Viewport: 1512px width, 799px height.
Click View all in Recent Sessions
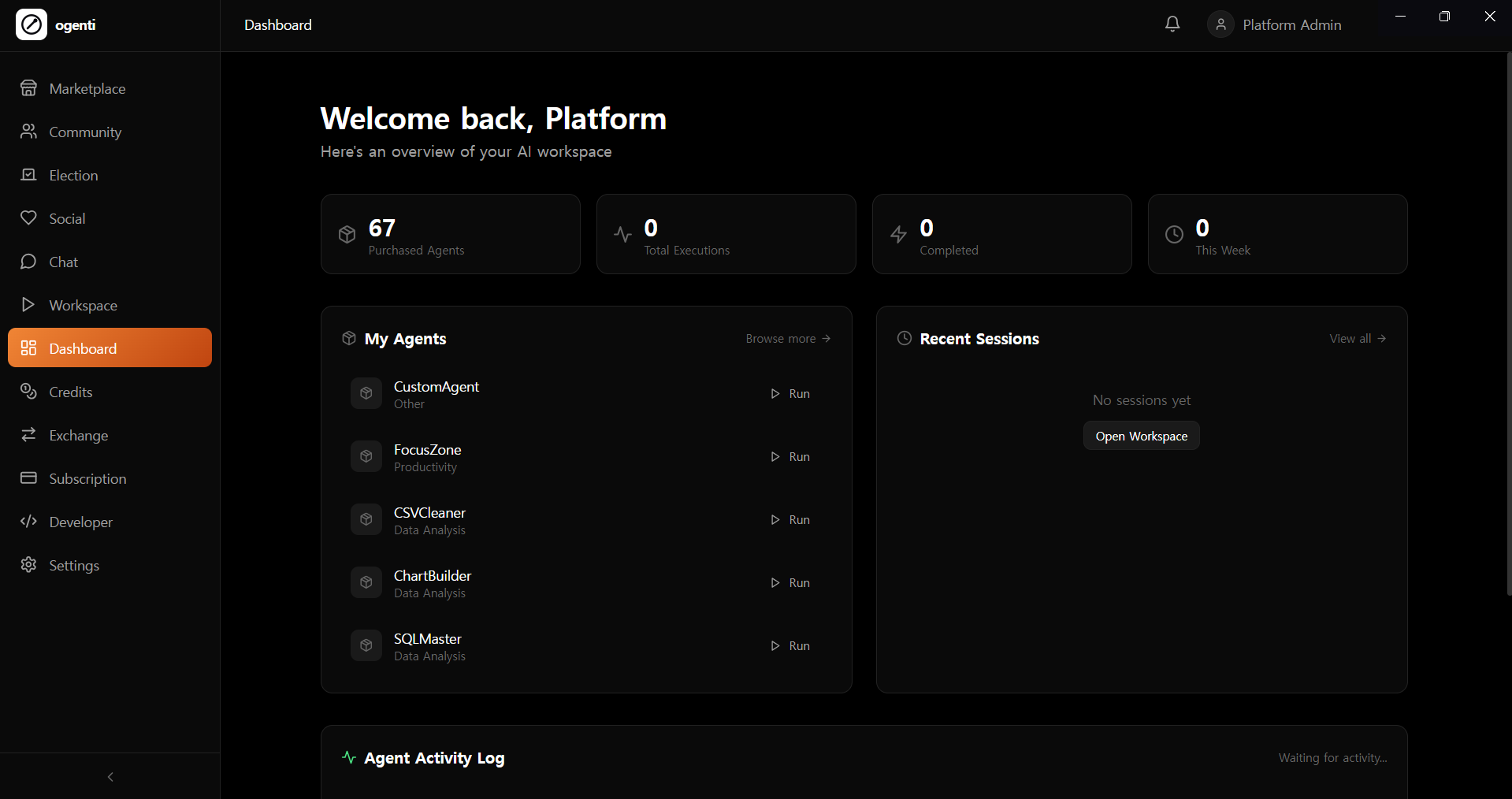point(1358,339)
